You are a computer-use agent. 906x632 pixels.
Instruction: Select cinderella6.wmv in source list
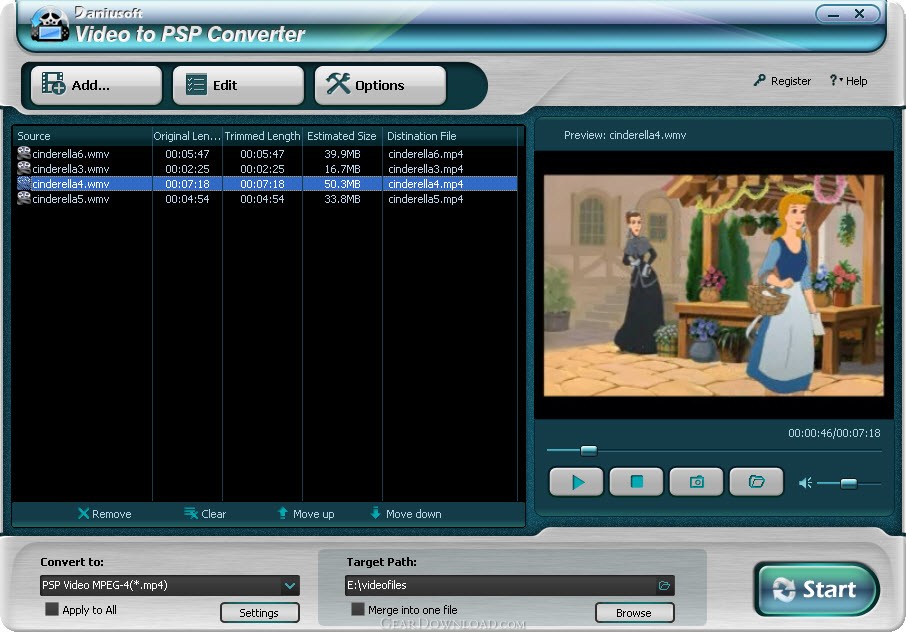[x=70, y=154]
